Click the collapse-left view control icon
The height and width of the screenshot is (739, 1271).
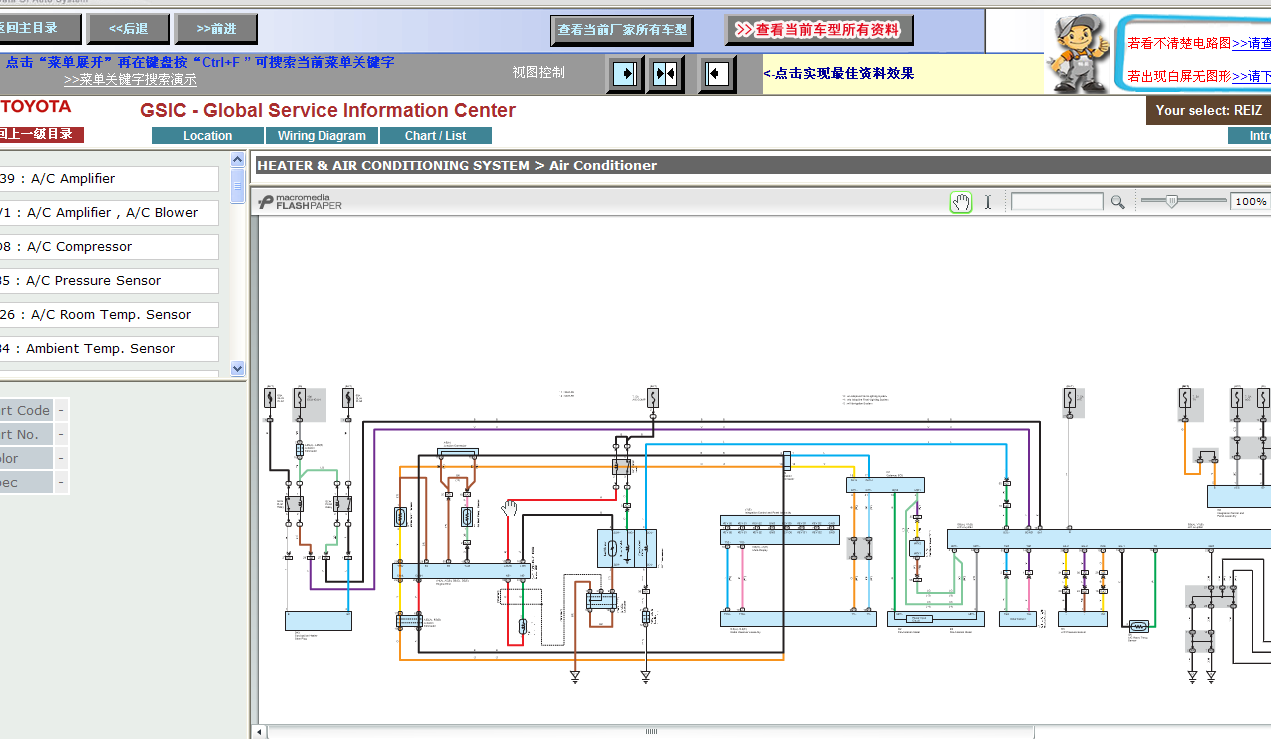point(716,74)
